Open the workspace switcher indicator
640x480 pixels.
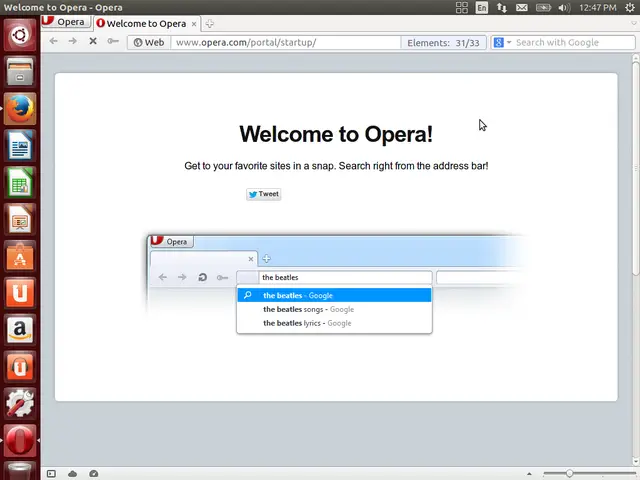pyautogui.click(x=462, y=7)
